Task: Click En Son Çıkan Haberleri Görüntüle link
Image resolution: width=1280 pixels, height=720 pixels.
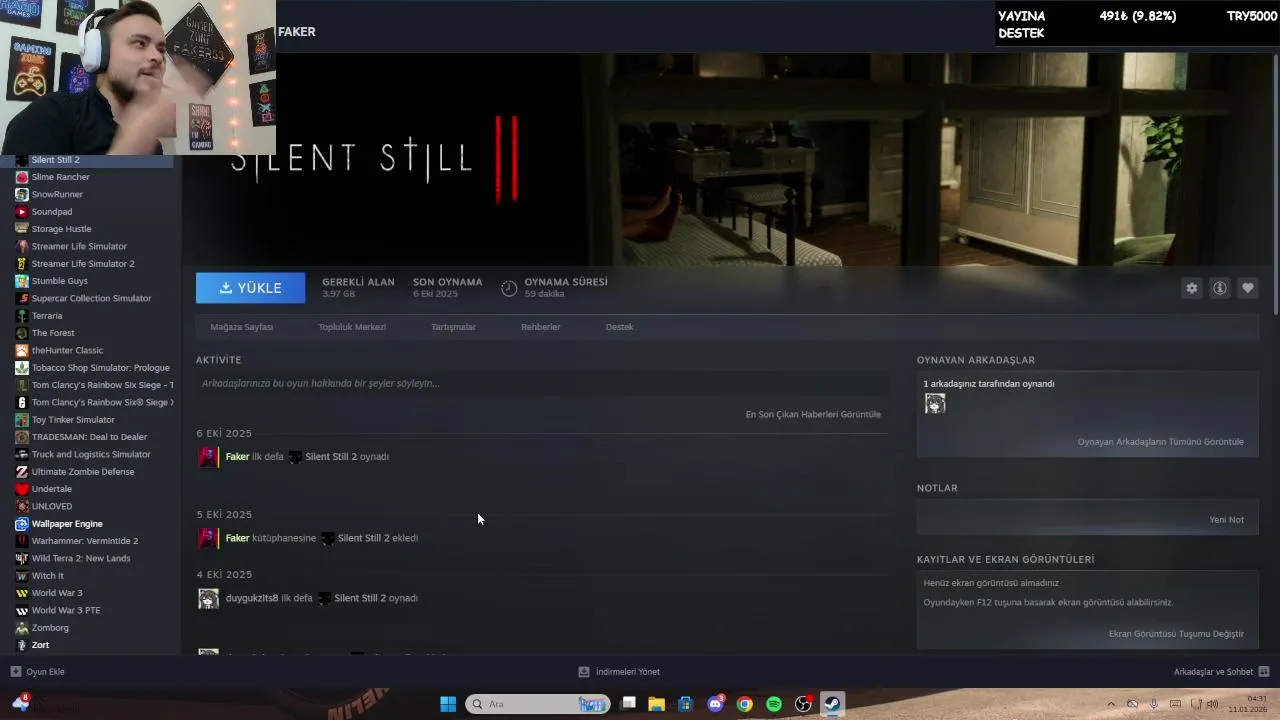Action: (813, 414)
